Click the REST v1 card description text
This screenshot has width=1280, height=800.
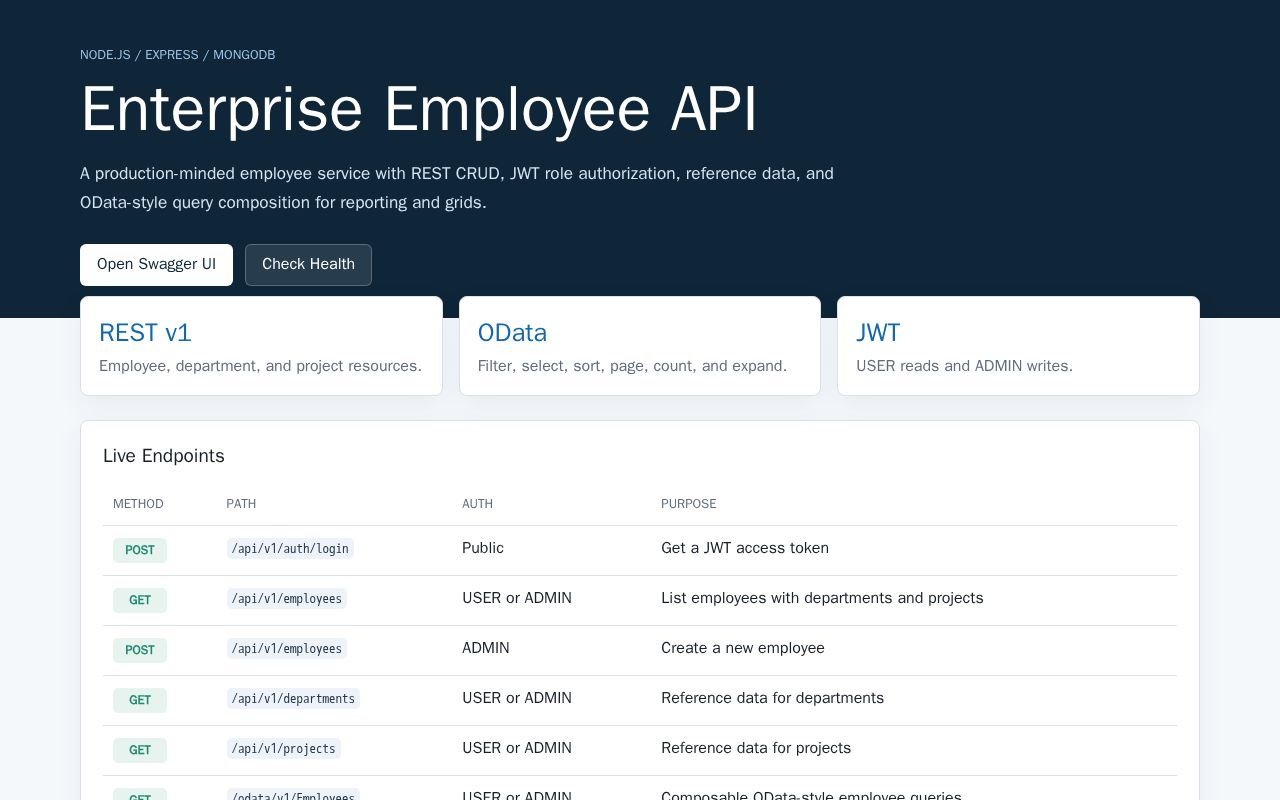(x=260, y=366)
